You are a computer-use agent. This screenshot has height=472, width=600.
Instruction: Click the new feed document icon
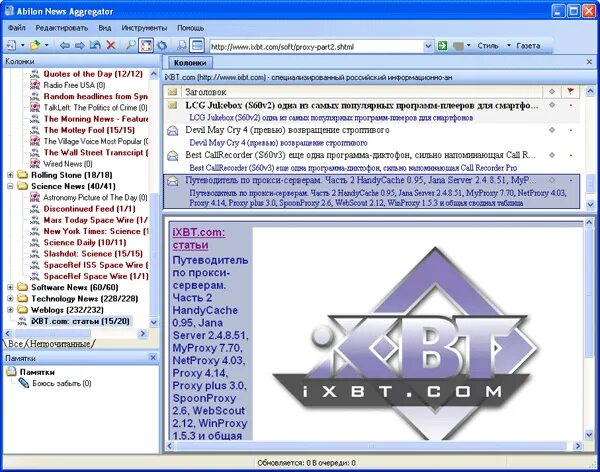tap(11, 46)
